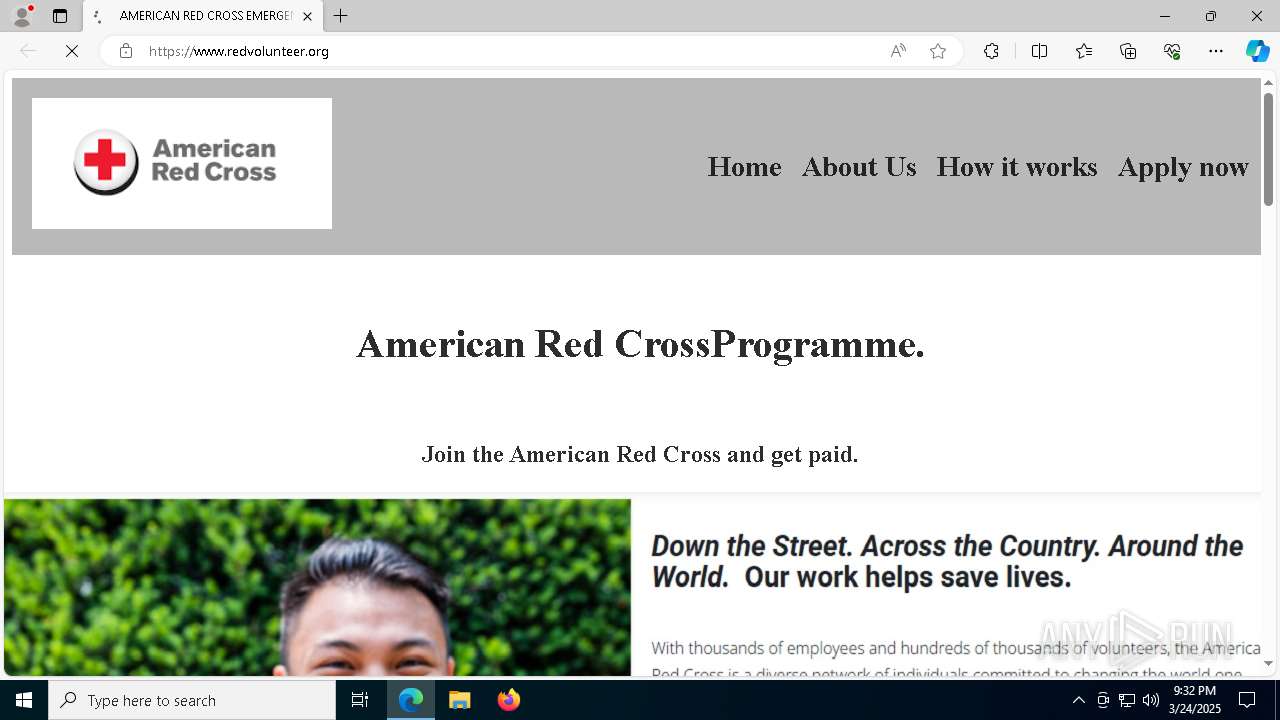Stop loading the page
Viewport: 1280px width, 720px height.
(x=72, y=51)
